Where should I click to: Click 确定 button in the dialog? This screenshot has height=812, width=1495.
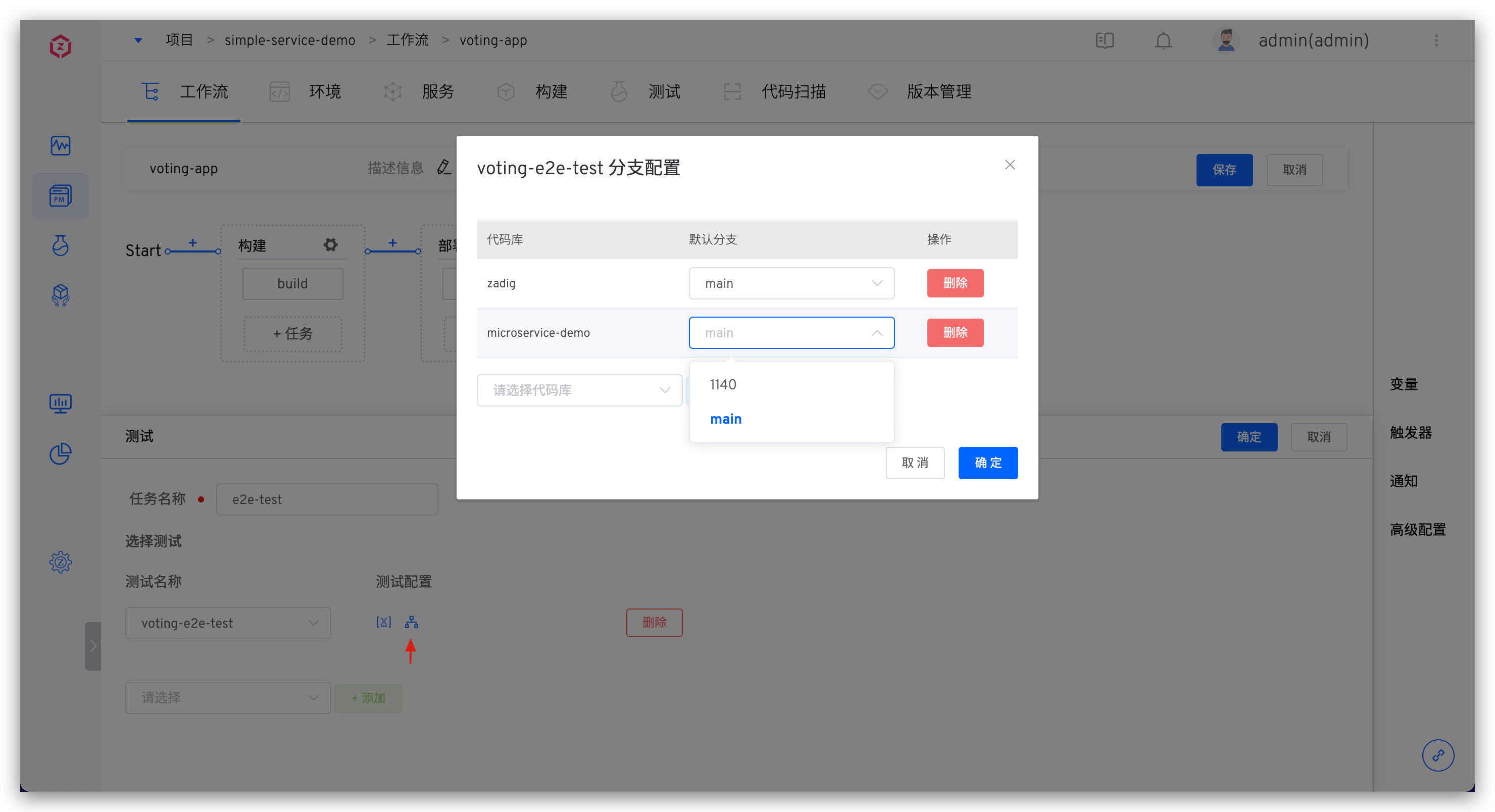pos(988,463)
